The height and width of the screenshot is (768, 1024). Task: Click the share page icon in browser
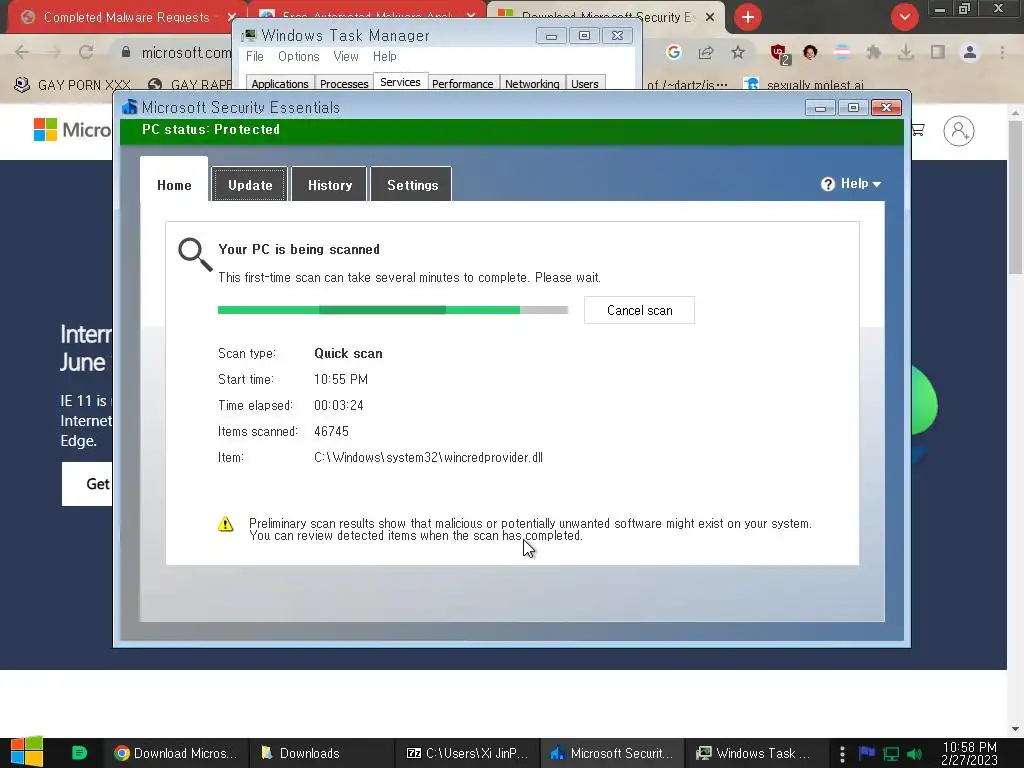[x=705, y=52]
